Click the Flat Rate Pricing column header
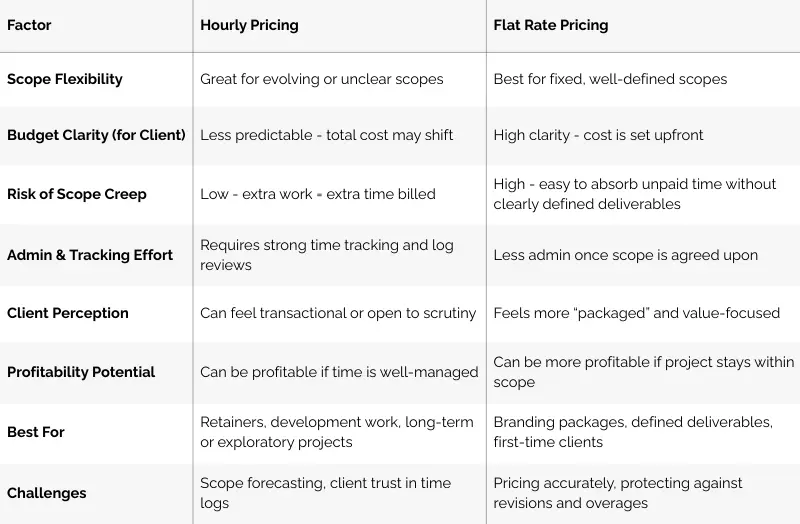The image size is (800, 524). point(551,25)
